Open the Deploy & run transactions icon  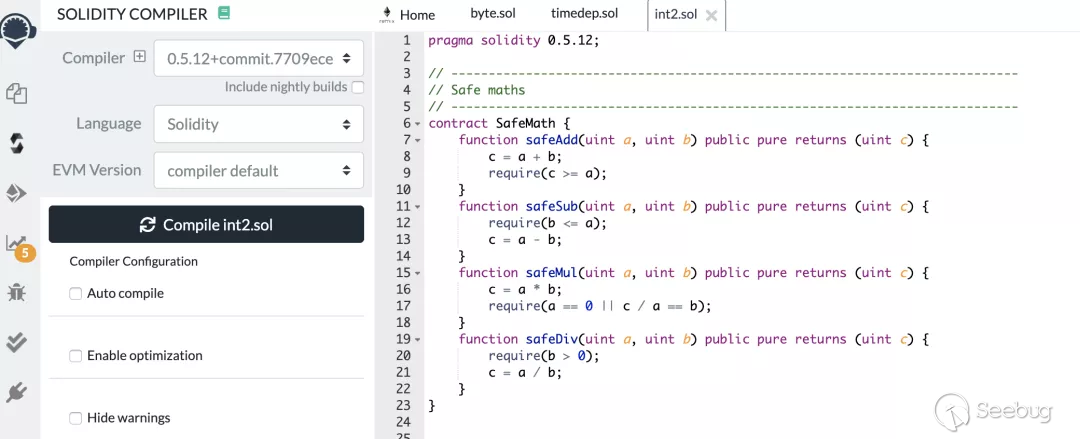(x=16, y=193)
